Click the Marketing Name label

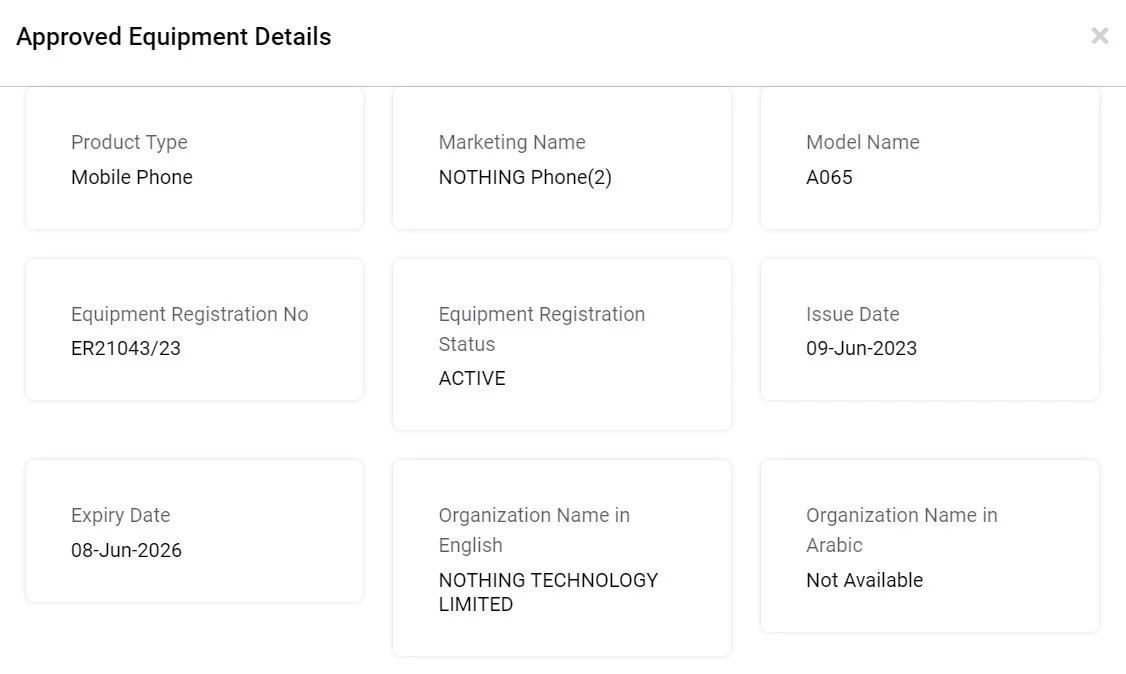[x=511, y=142]
